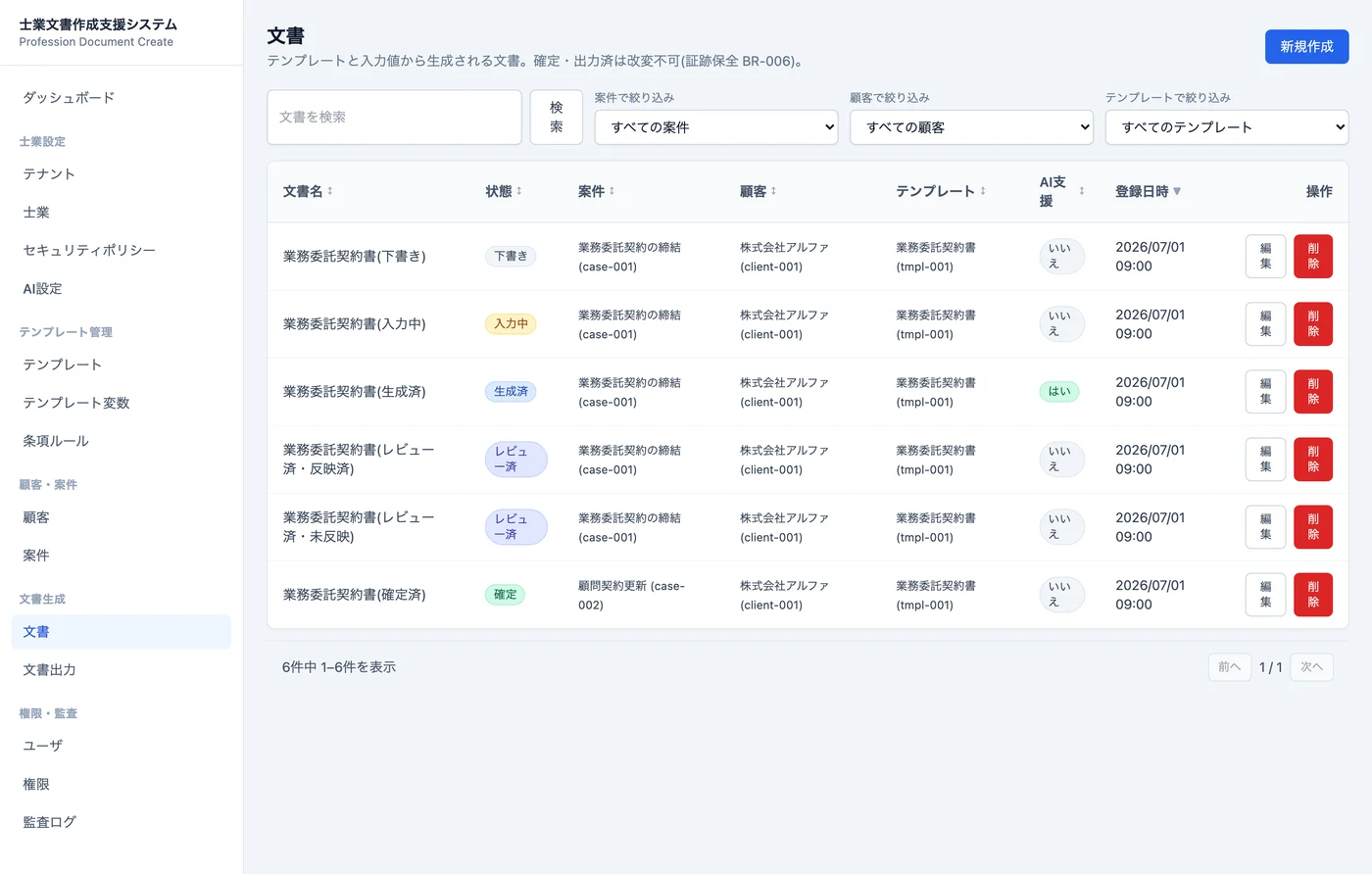Delete 業務委託契約書(レビュー済・未反映) row
This screenshot has width=1372, height=874.
pos(1313,527)
